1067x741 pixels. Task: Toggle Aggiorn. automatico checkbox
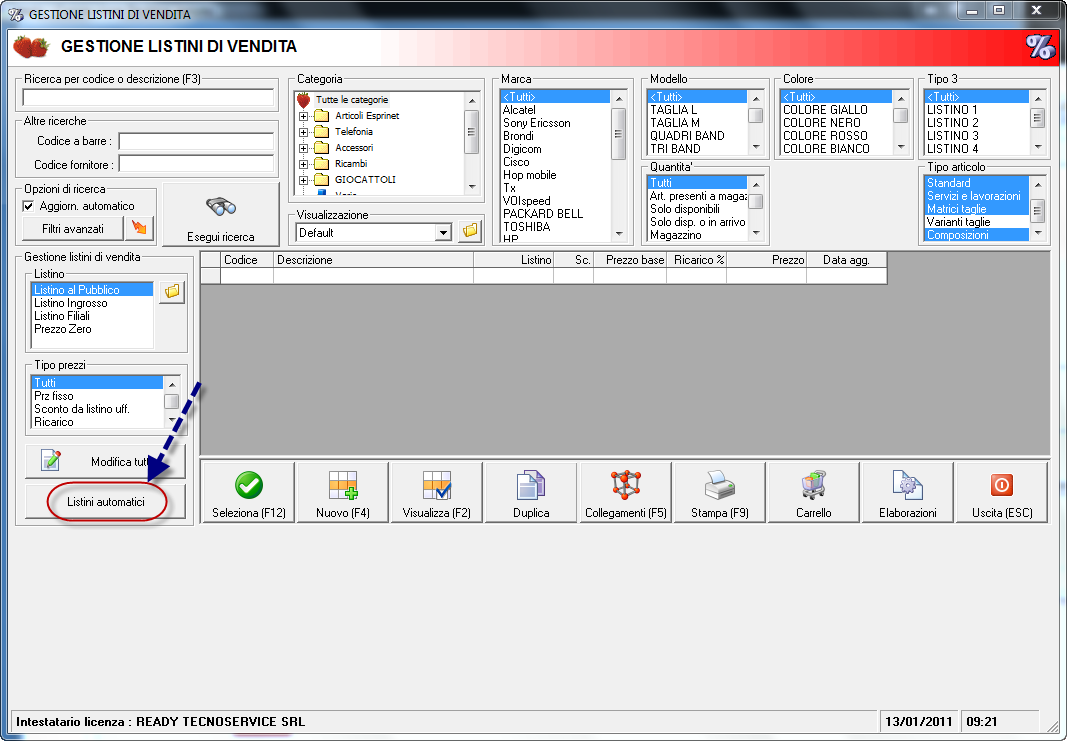29,206
